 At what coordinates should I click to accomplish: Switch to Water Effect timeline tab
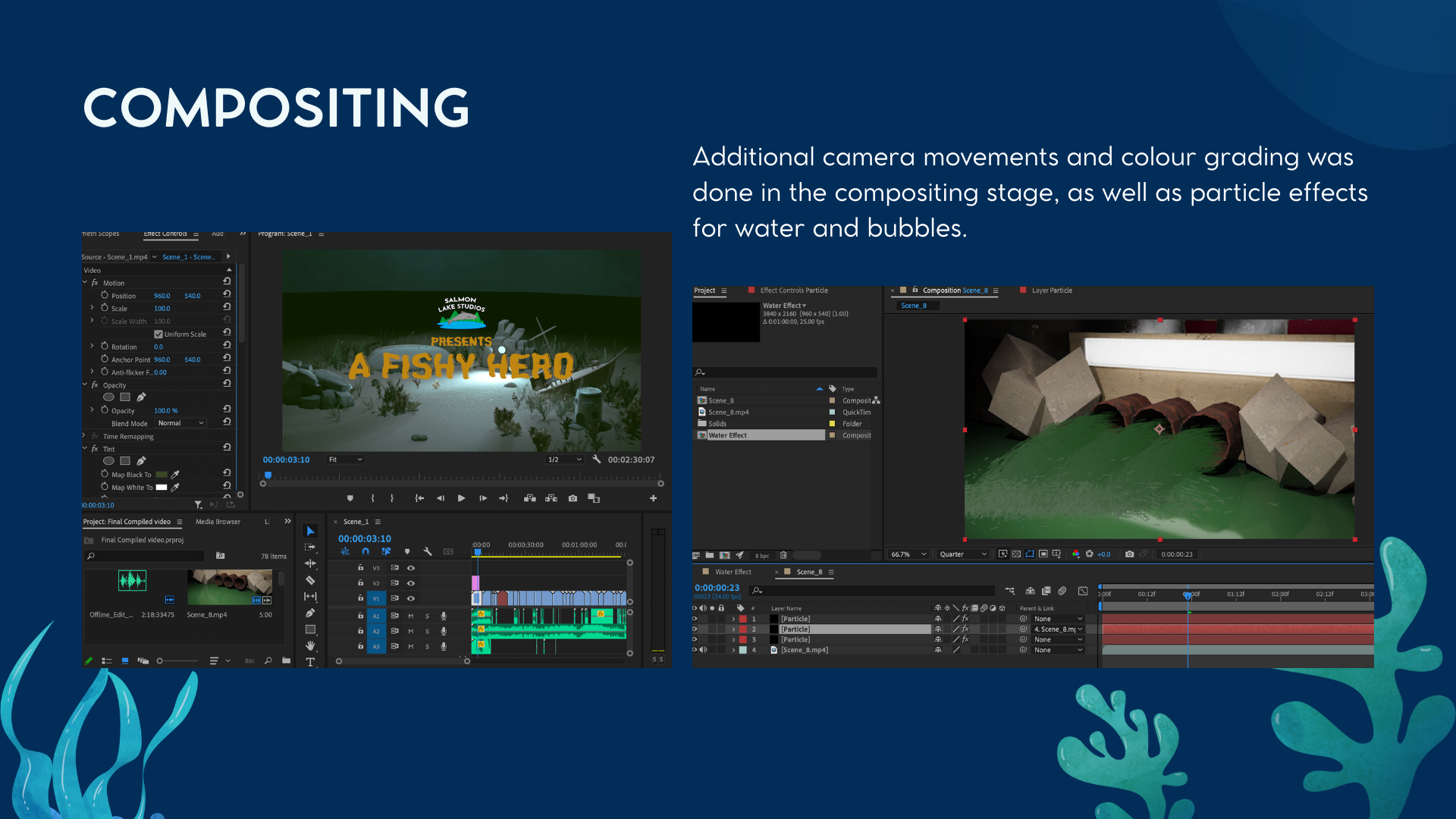click(x=733, y=572)
